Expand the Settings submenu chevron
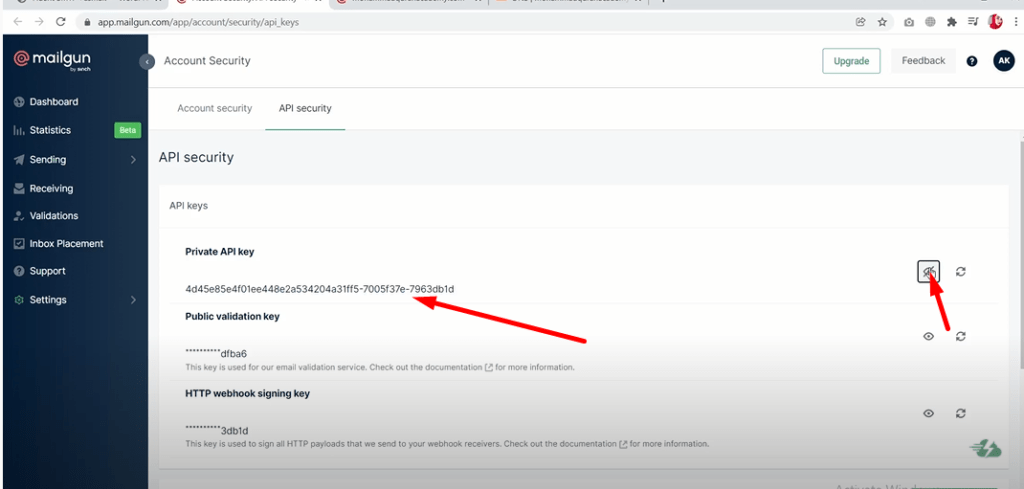Screen dimensions: 1024x489 click(x=133, y=300)
